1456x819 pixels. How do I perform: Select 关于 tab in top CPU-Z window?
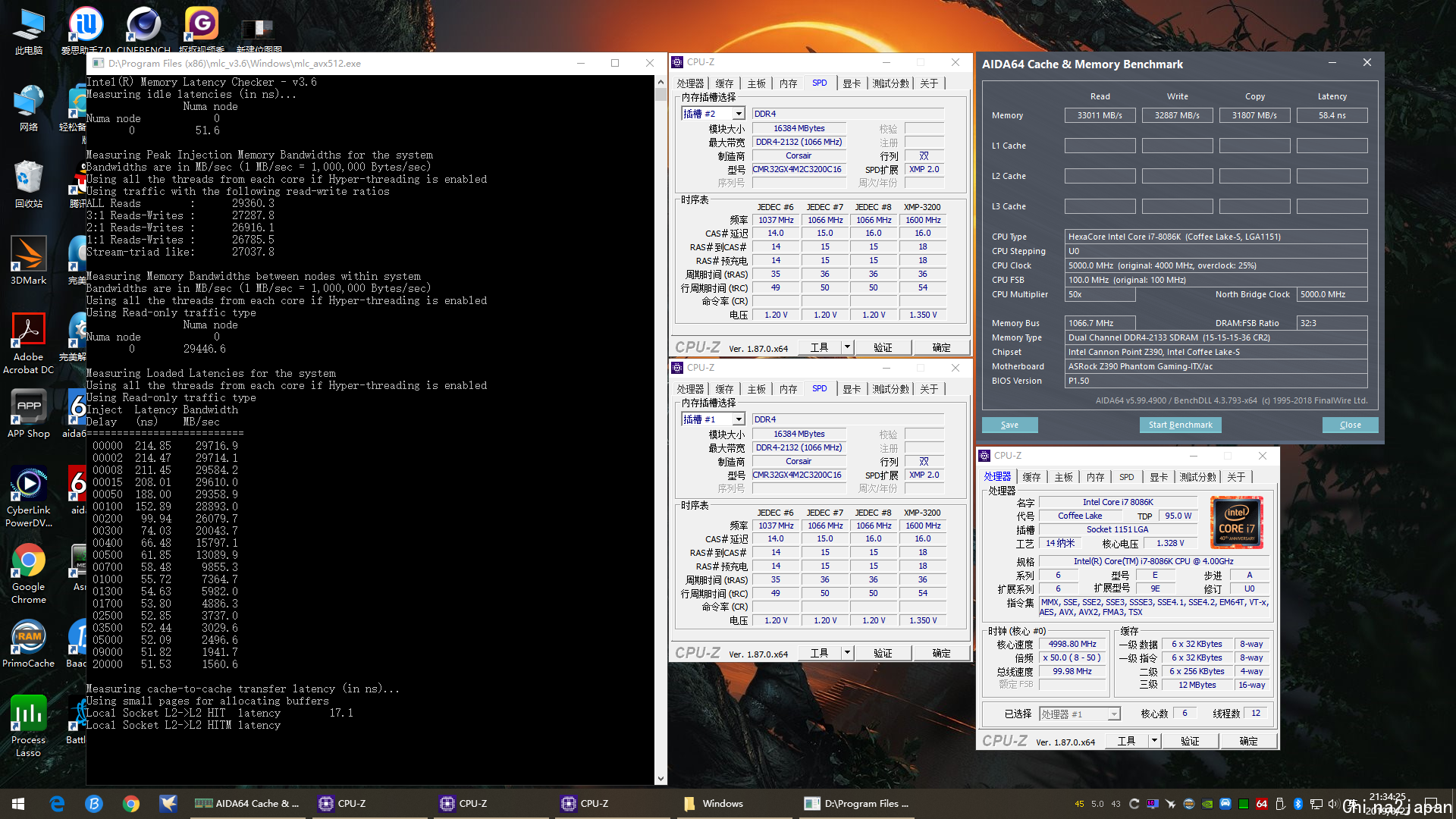(929, 83)
